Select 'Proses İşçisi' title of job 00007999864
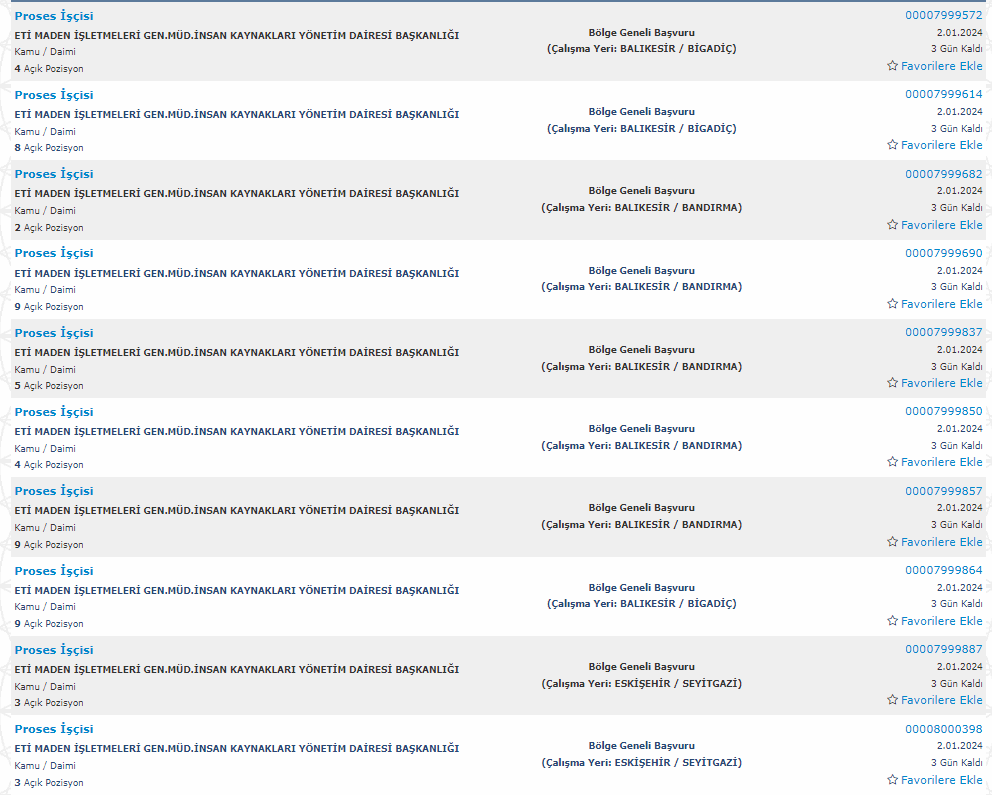992x795 pixels. (x=54, y=571)
